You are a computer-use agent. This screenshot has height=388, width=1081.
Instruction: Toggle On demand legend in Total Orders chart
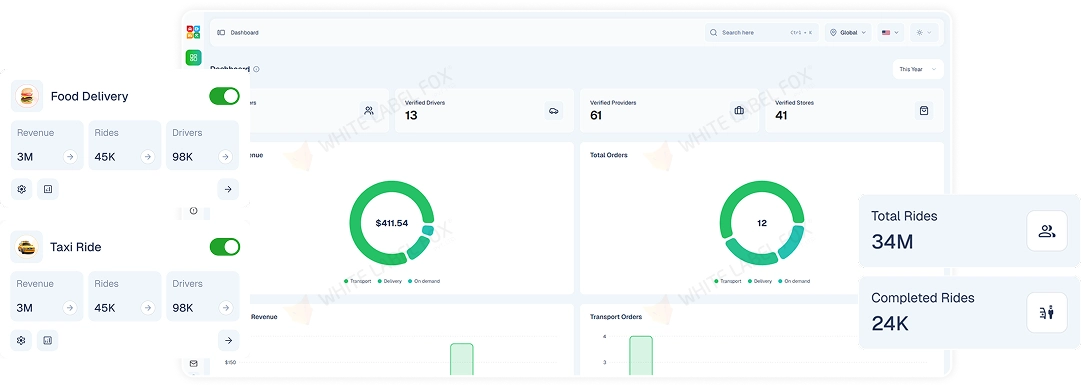click(794, 281)
